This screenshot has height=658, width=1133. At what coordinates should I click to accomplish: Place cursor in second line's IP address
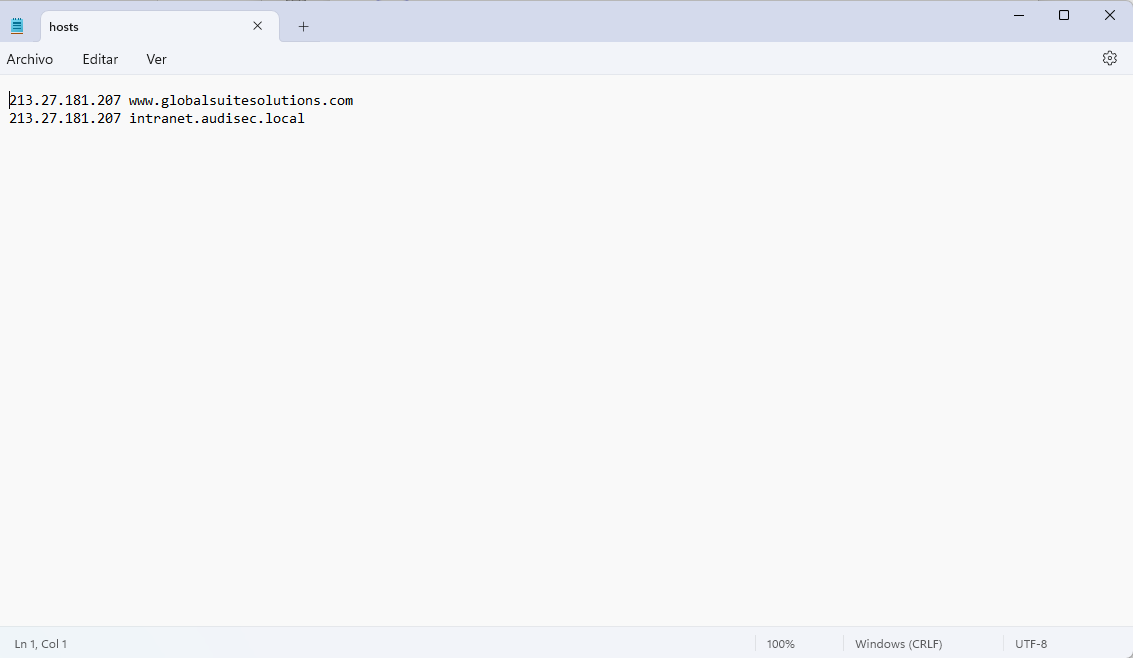tap(65, 119)
